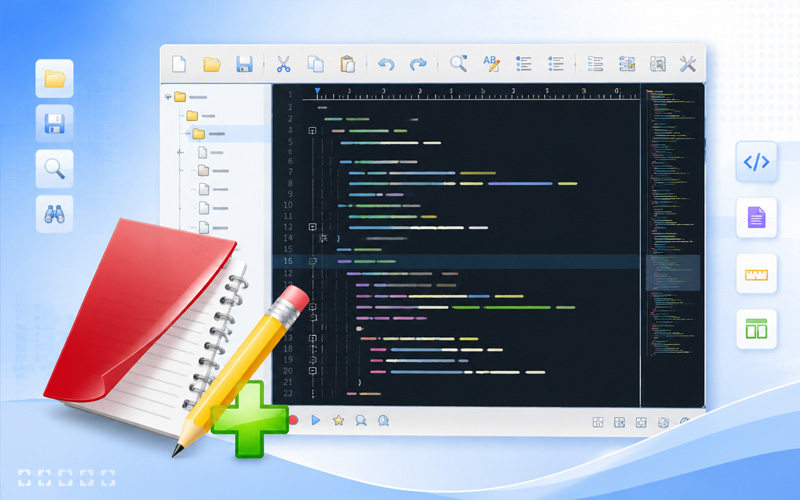Open a file with the toolbar folder icon
Image resolution: width=800 pixels, height=500 pixels.
[x=212, y=64]
